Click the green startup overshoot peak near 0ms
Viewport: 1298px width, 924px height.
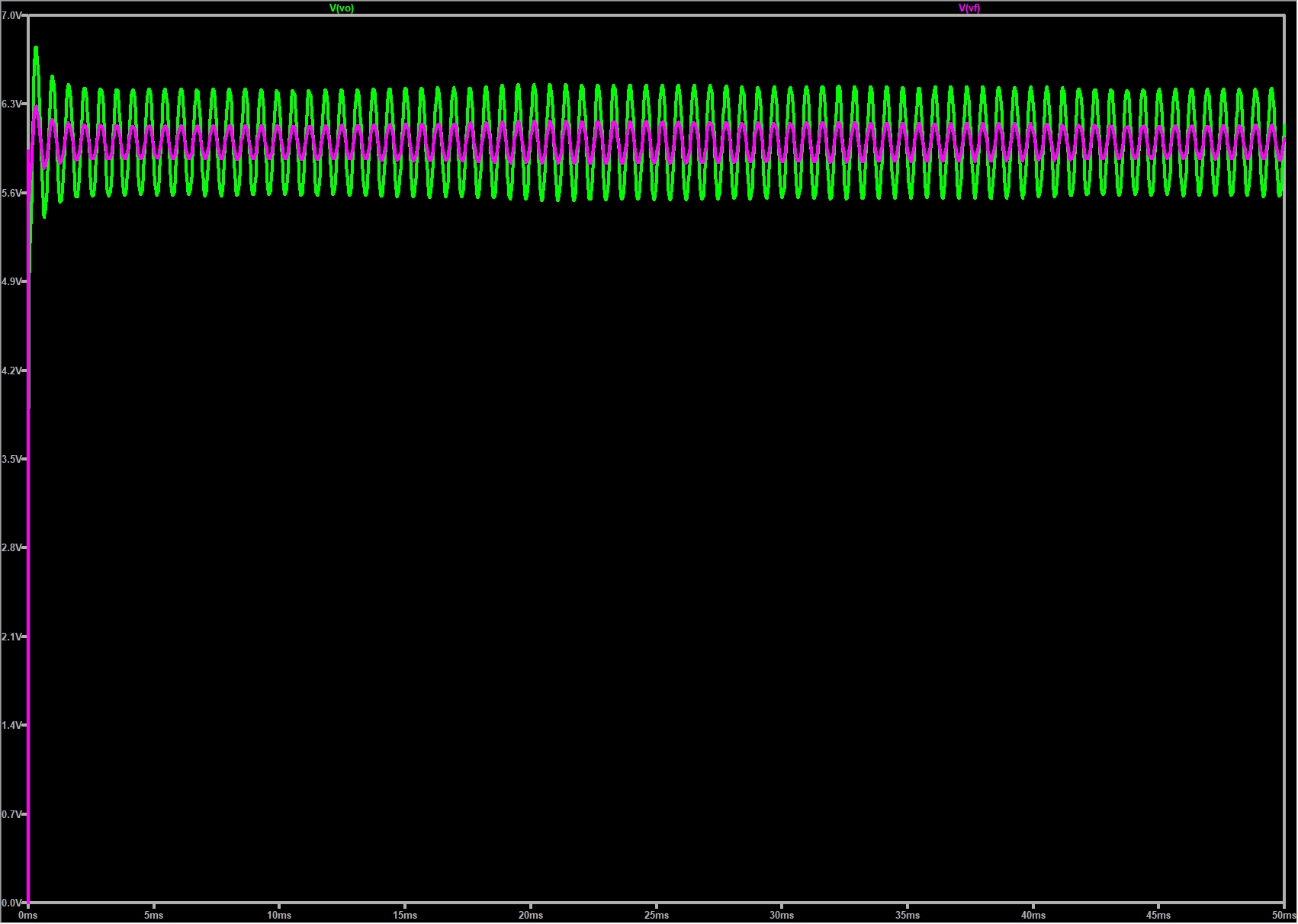36,49
